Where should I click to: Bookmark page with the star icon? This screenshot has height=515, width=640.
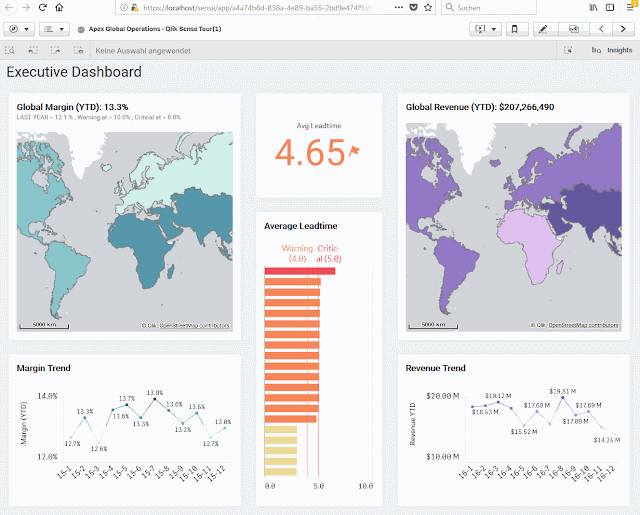pyautogui.click(x=428, y=7)
